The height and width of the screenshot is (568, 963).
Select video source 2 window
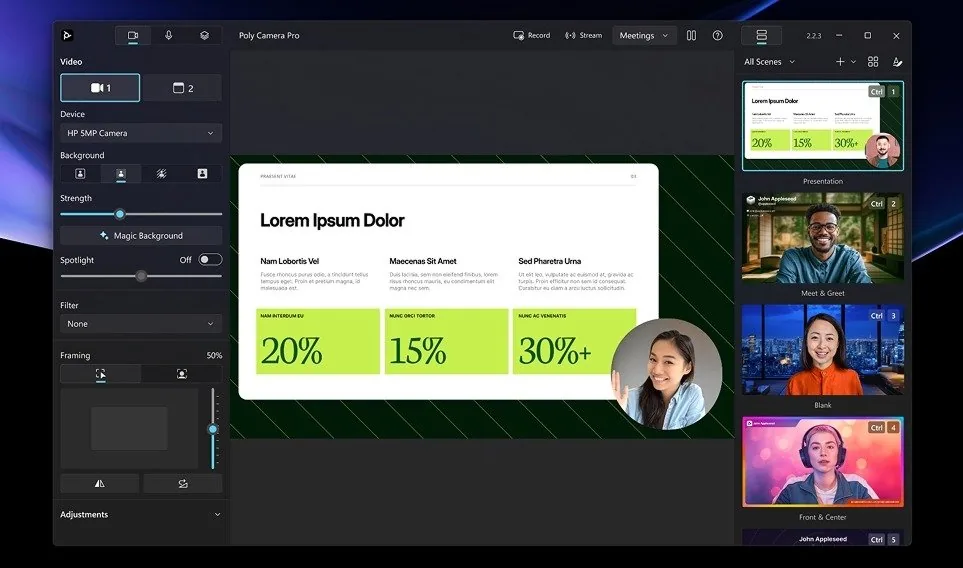(x=182, y=88)
